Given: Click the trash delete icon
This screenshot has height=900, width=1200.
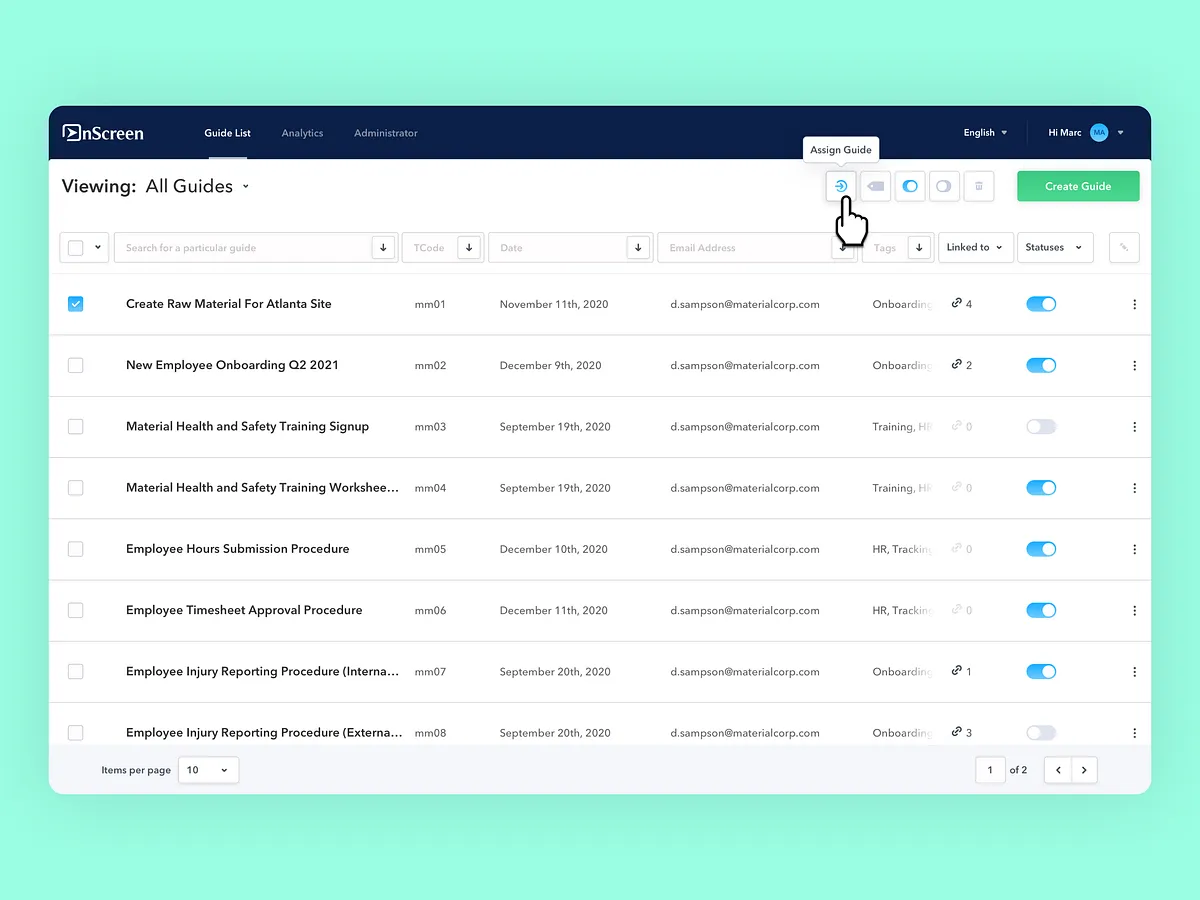Looking at the screenshot, I should (x=978, y=186).
